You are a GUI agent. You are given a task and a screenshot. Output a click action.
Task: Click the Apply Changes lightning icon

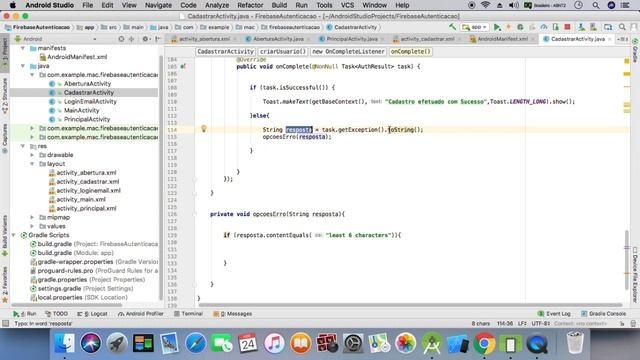pyautogui.click(x=509, y=27)
